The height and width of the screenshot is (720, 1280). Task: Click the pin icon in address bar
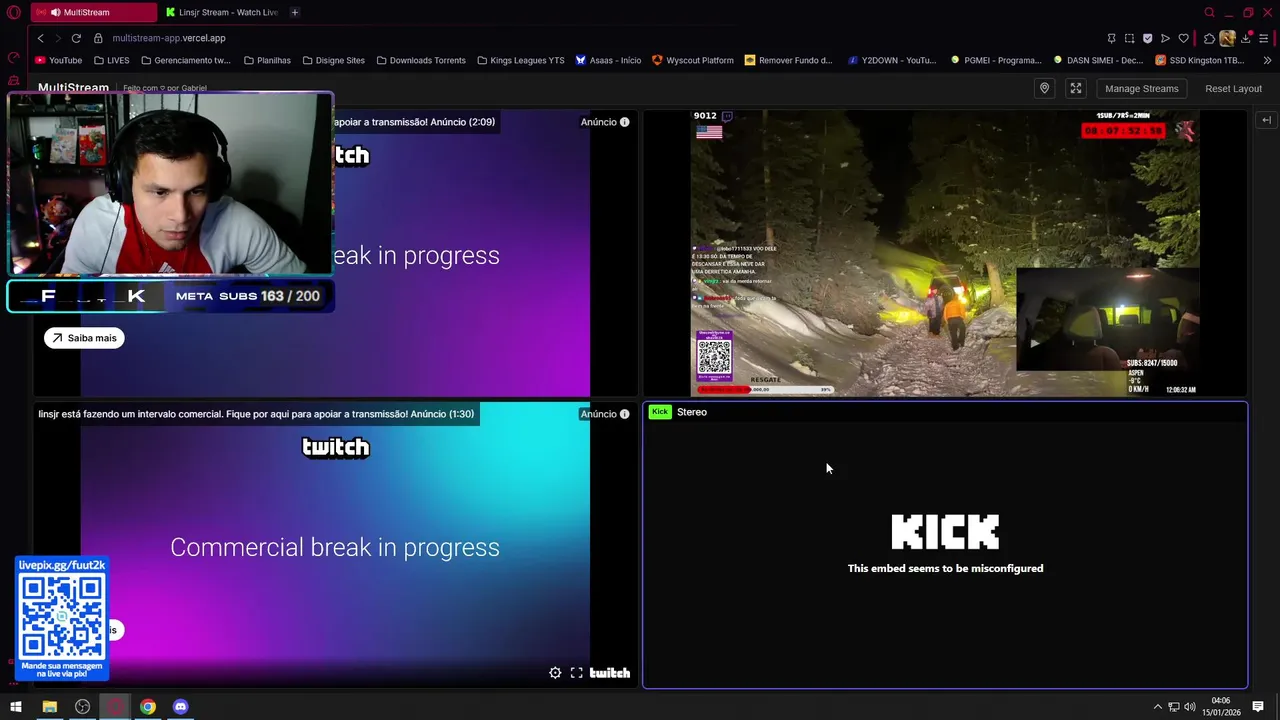click(1111, 38)
